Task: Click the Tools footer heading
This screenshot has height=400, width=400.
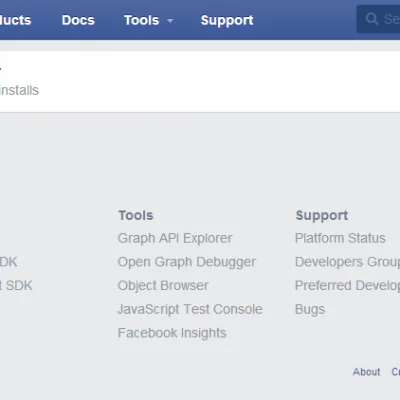Action: click(136, 215)
